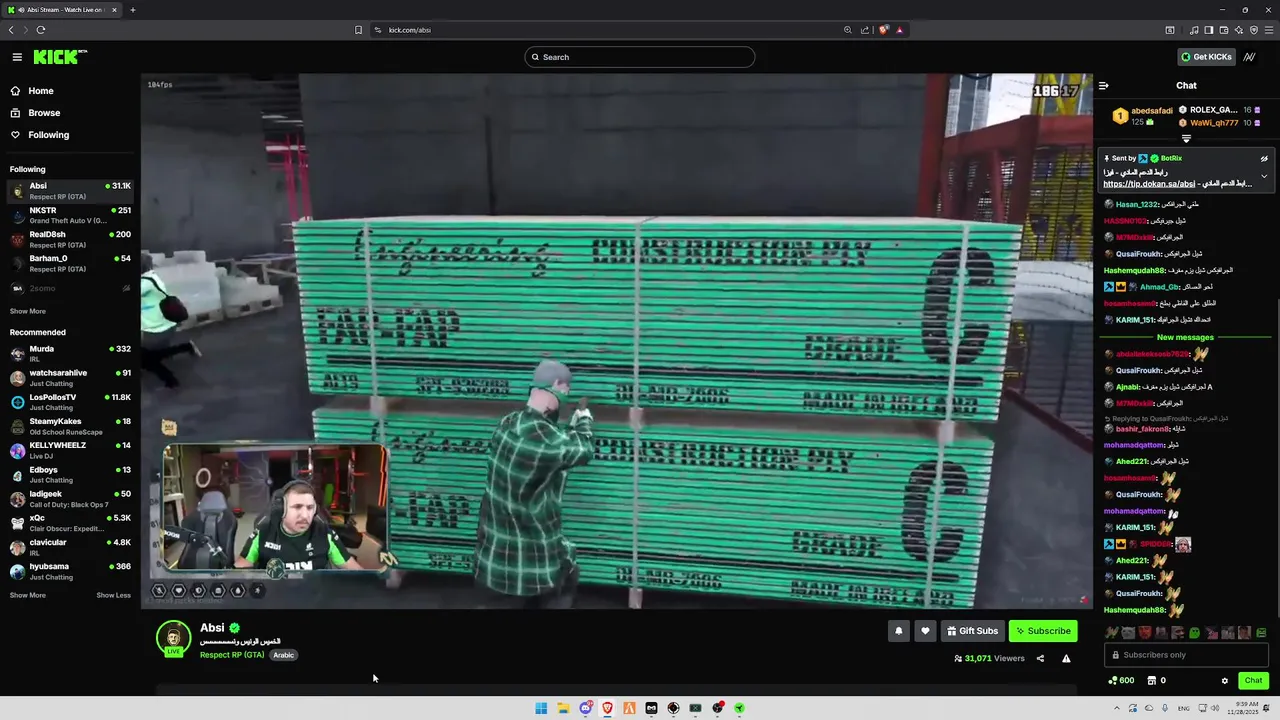Screen dimensions: 1280x720
Task: Open File Explorer from taskbar
Action: pos(563,708)
